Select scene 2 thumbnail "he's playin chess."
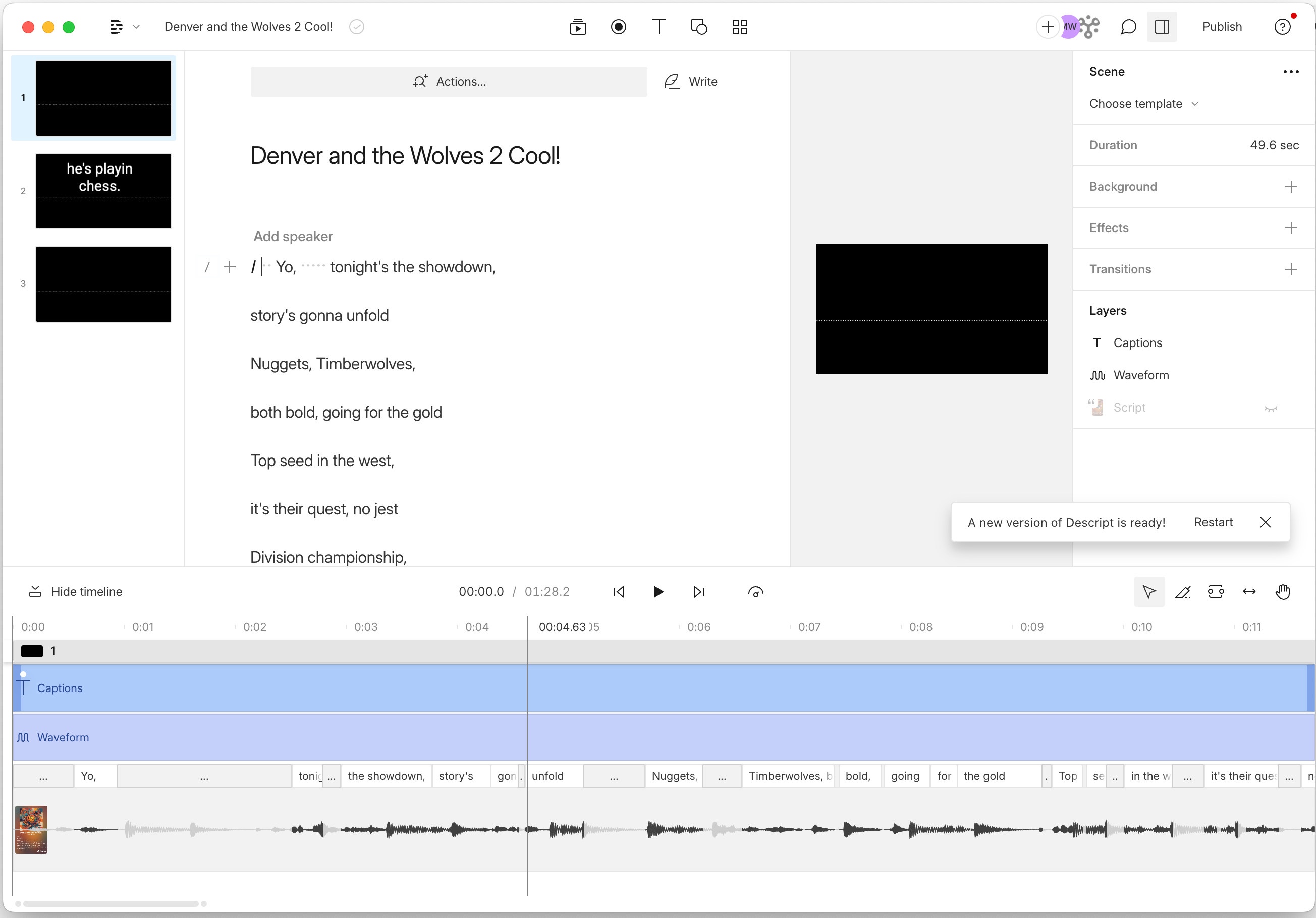Viewport: 1316px width, 918px height. point(103,191)
